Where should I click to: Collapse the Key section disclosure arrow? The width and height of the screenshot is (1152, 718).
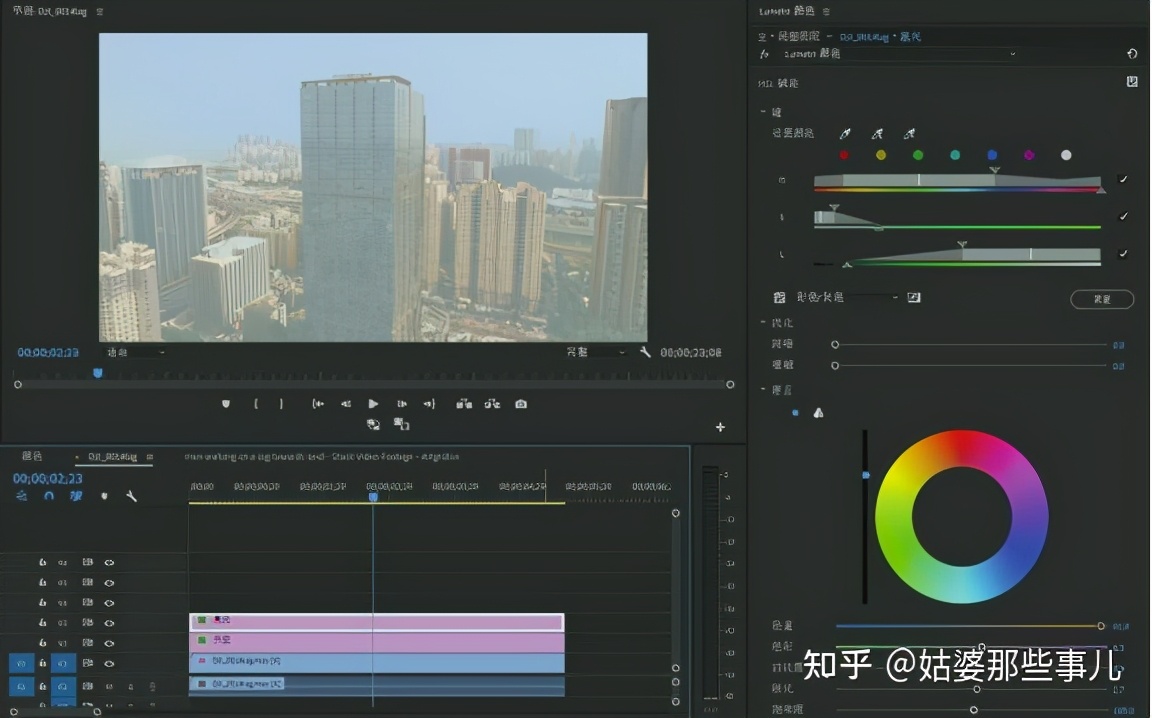[763, 112]
